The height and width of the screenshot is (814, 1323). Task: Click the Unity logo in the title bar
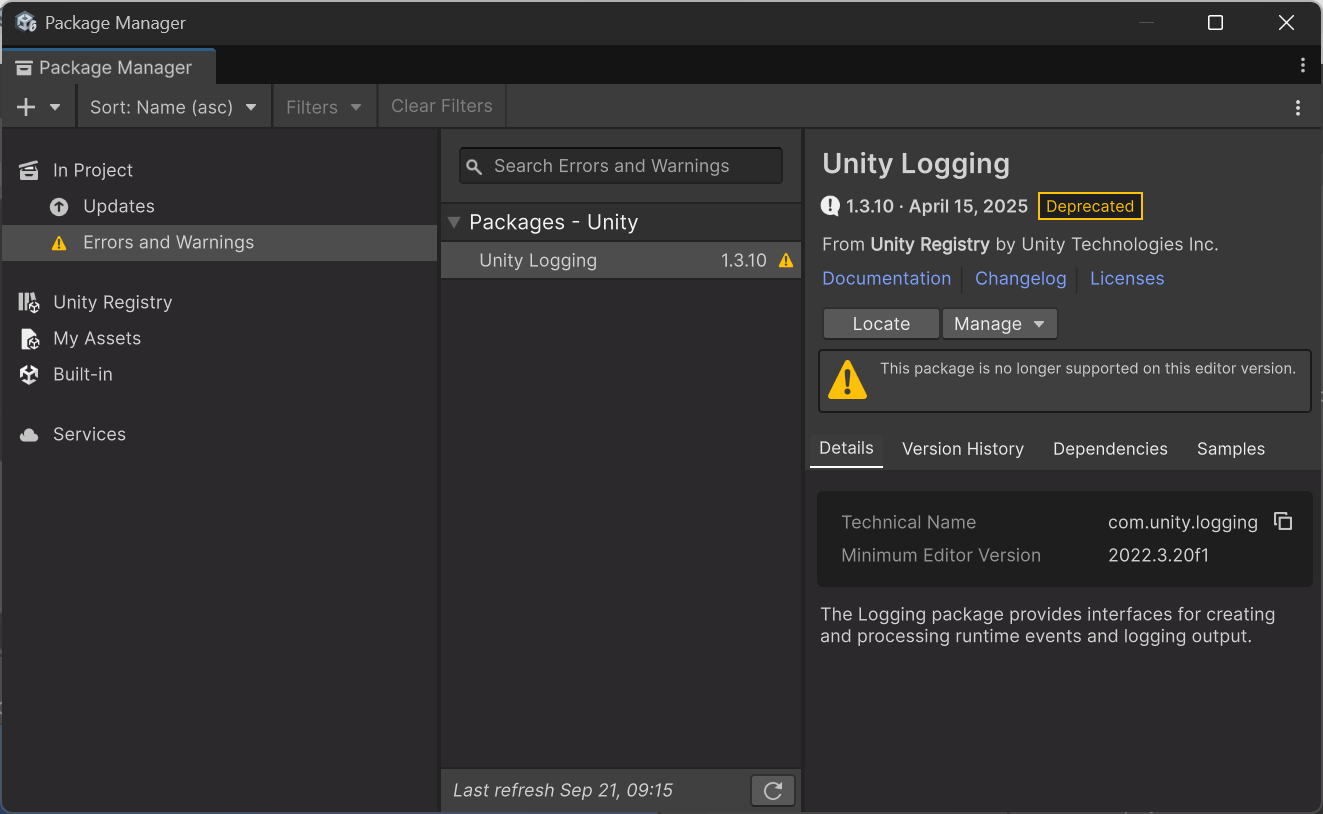click(x=26, y=22)
